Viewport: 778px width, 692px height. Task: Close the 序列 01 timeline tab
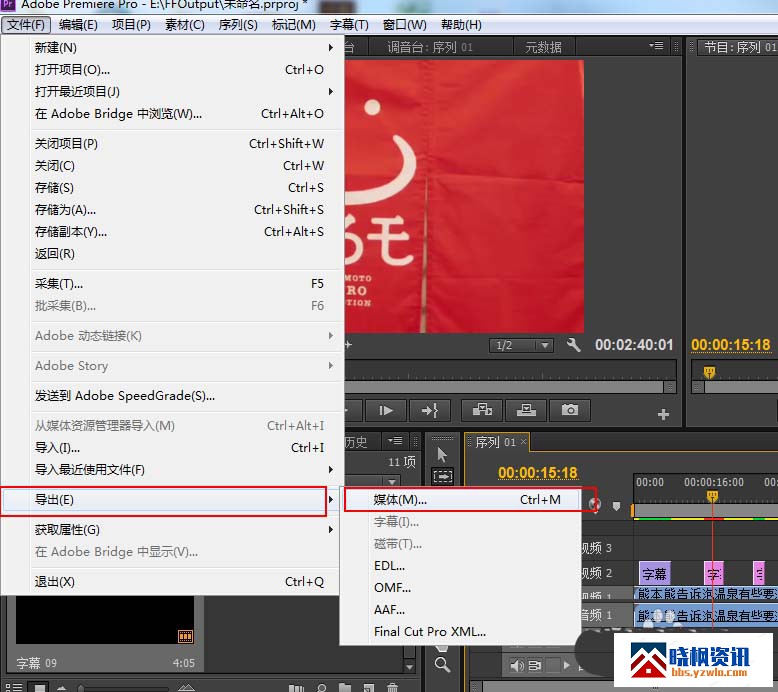pos(523,441)
